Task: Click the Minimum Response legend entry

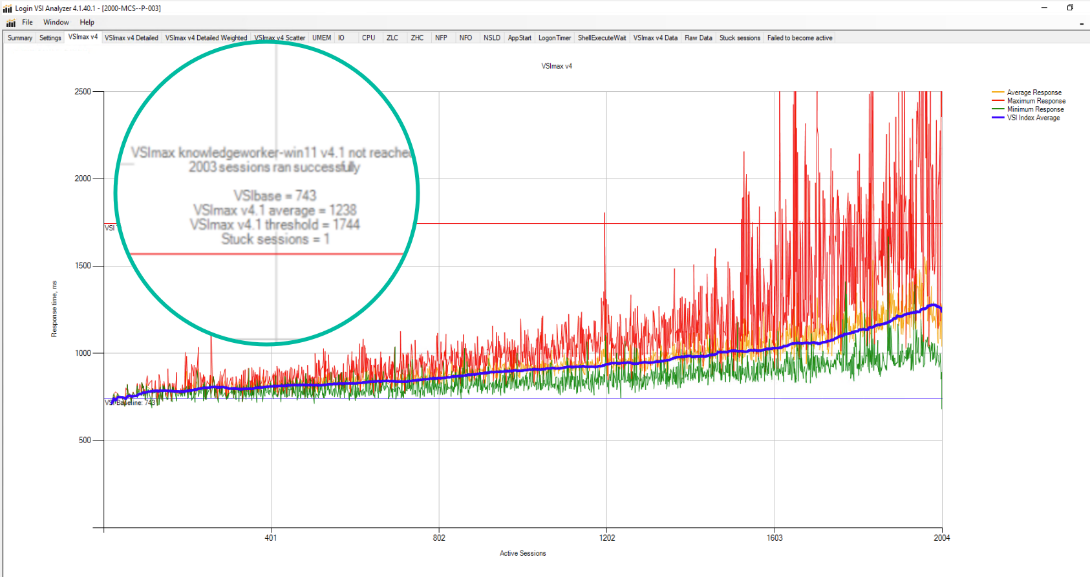Action: [1035, 109]
